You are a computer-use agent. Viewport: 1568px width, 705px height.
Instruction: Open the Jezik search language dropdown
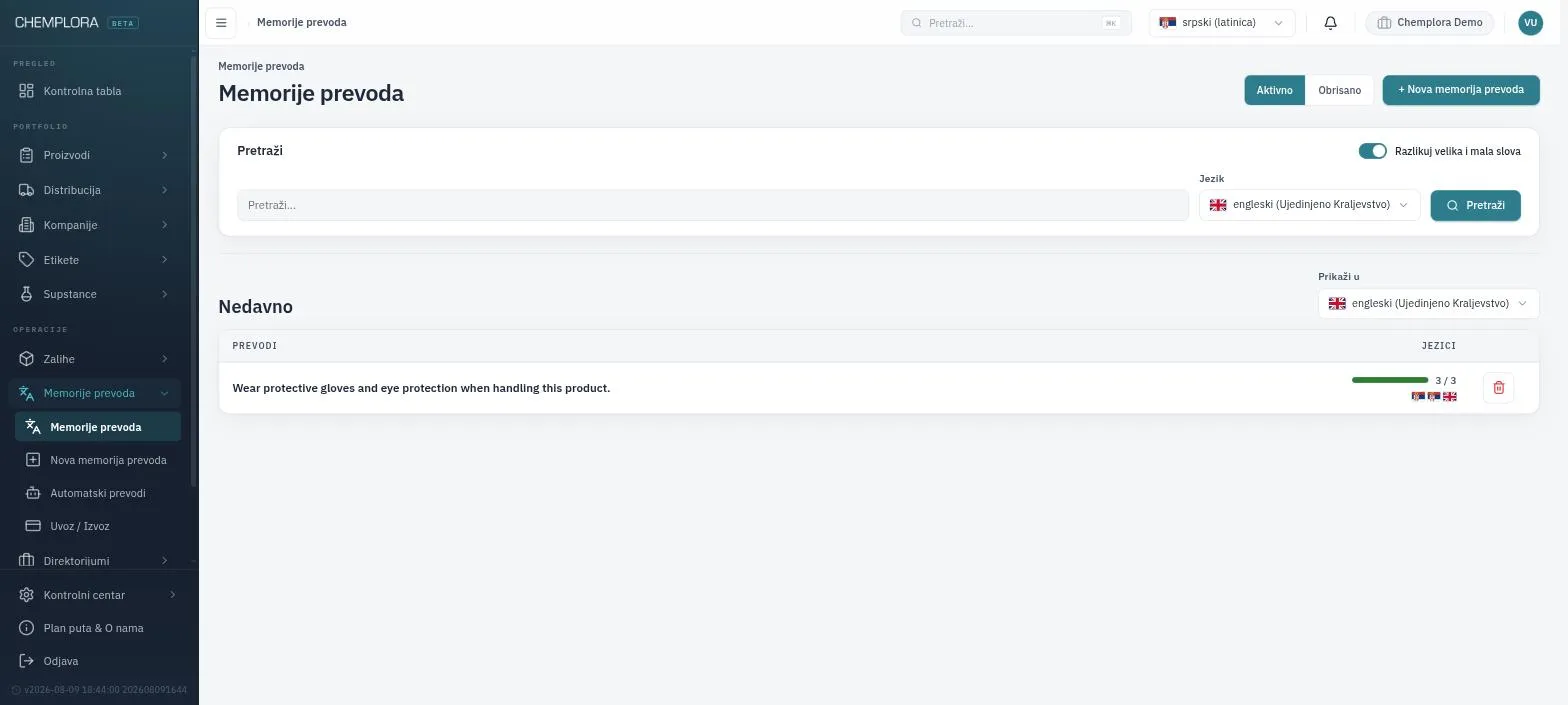point(1309,205)
